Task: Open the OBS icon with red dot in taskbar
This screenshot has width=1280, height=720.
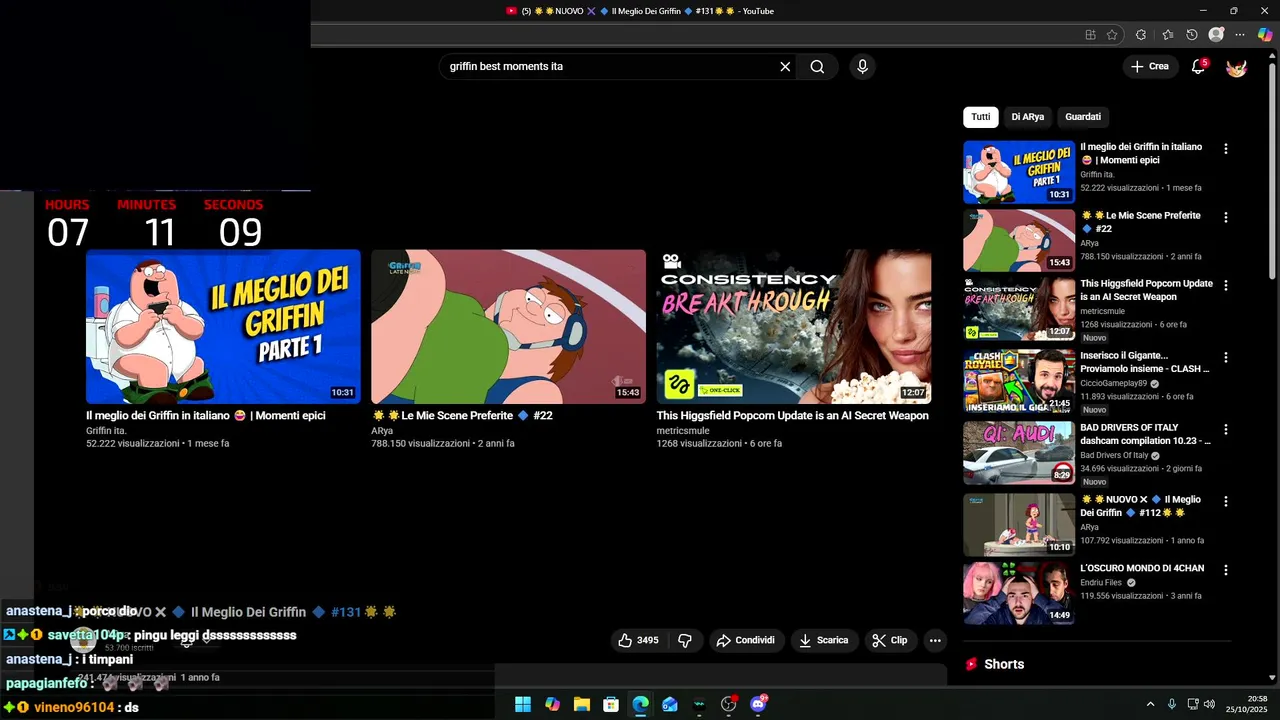Action: pos(729,704)
